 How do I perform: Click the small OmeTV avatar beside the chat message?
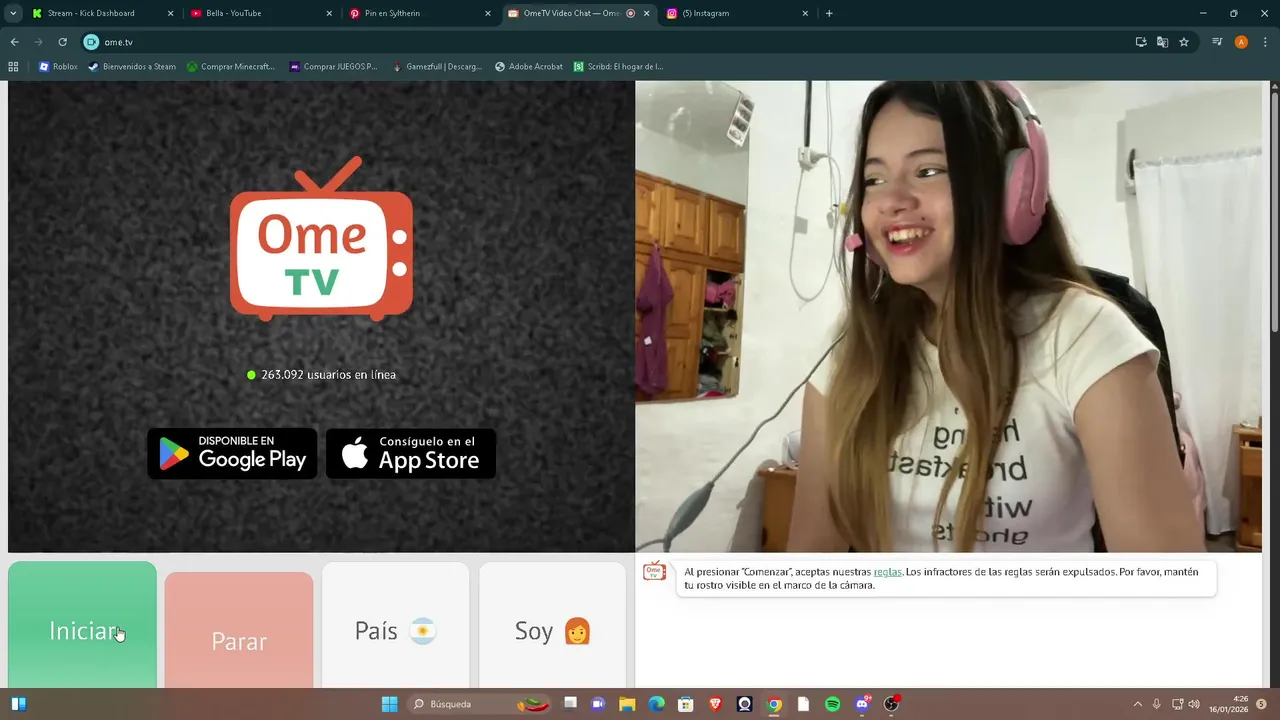point(654,572)
